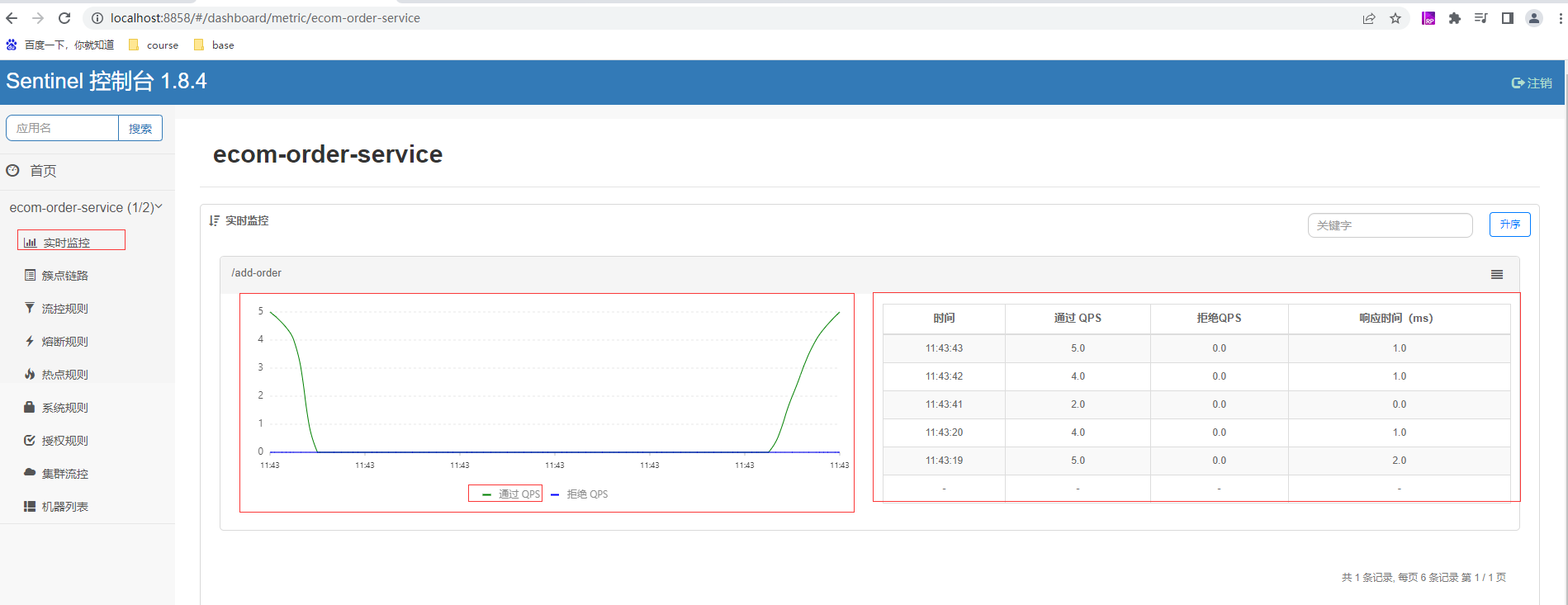Viewport: 1568px width, 605px height.
Task: Select the 11:43:20 time cell
Action: [x=944, y=432]
